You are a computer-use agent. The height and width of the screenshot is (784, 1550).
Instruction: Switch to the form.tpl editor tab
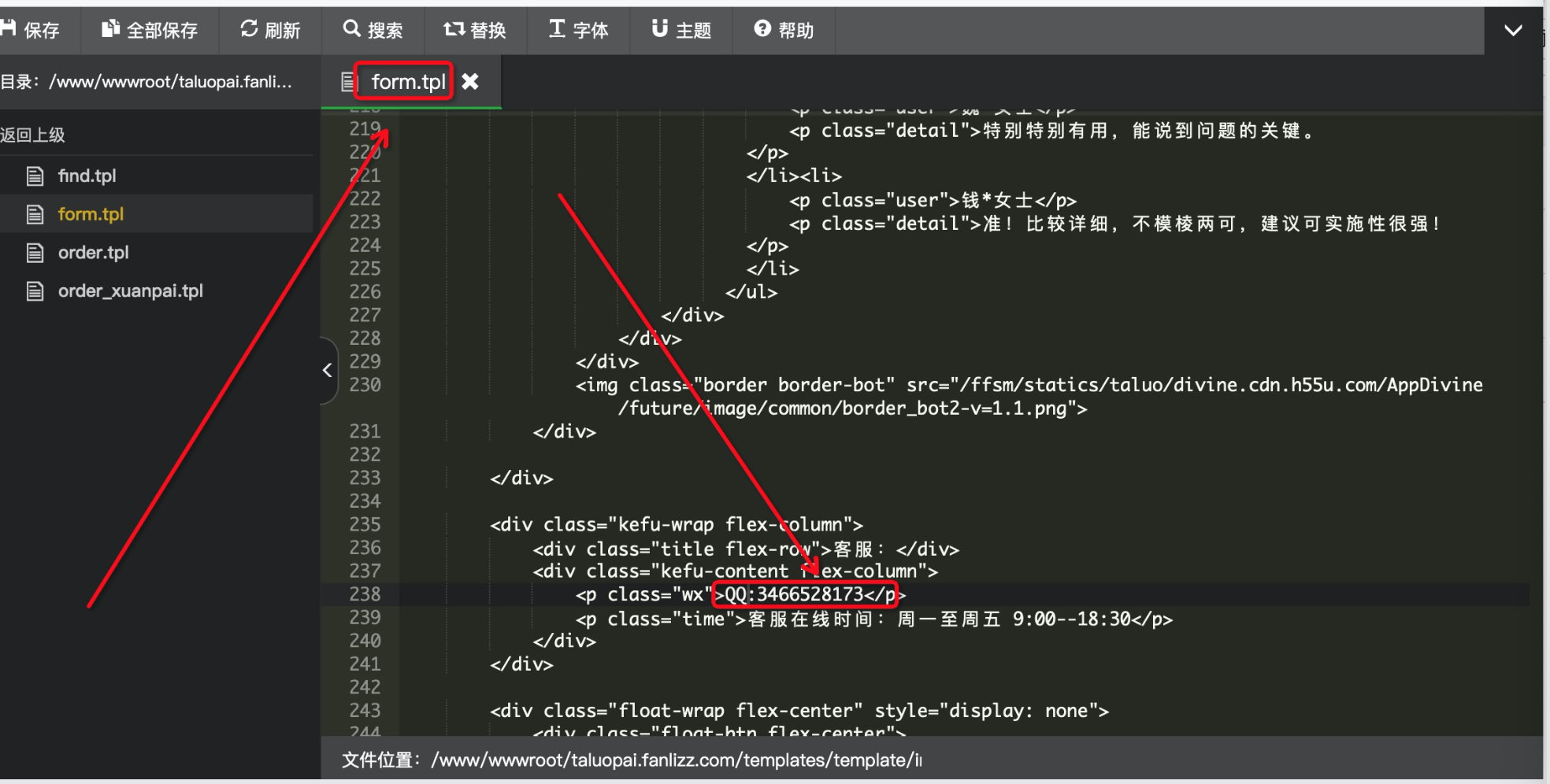(407, 81)
